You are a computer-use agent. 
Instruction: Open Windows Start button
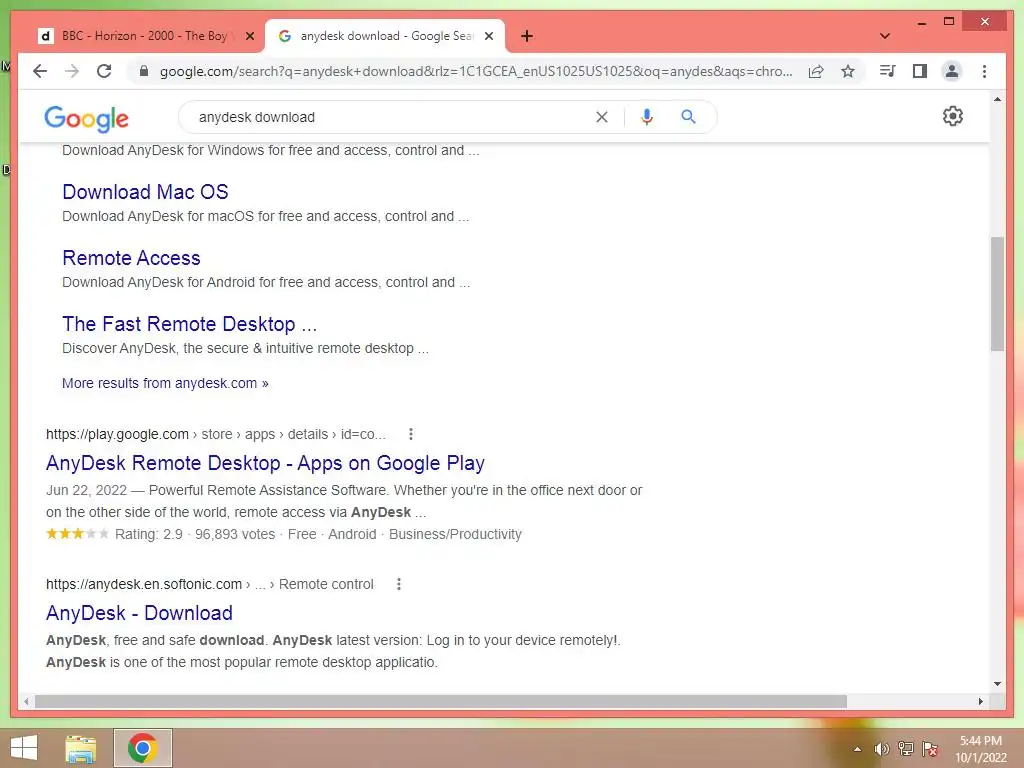(x=24, y=748)
